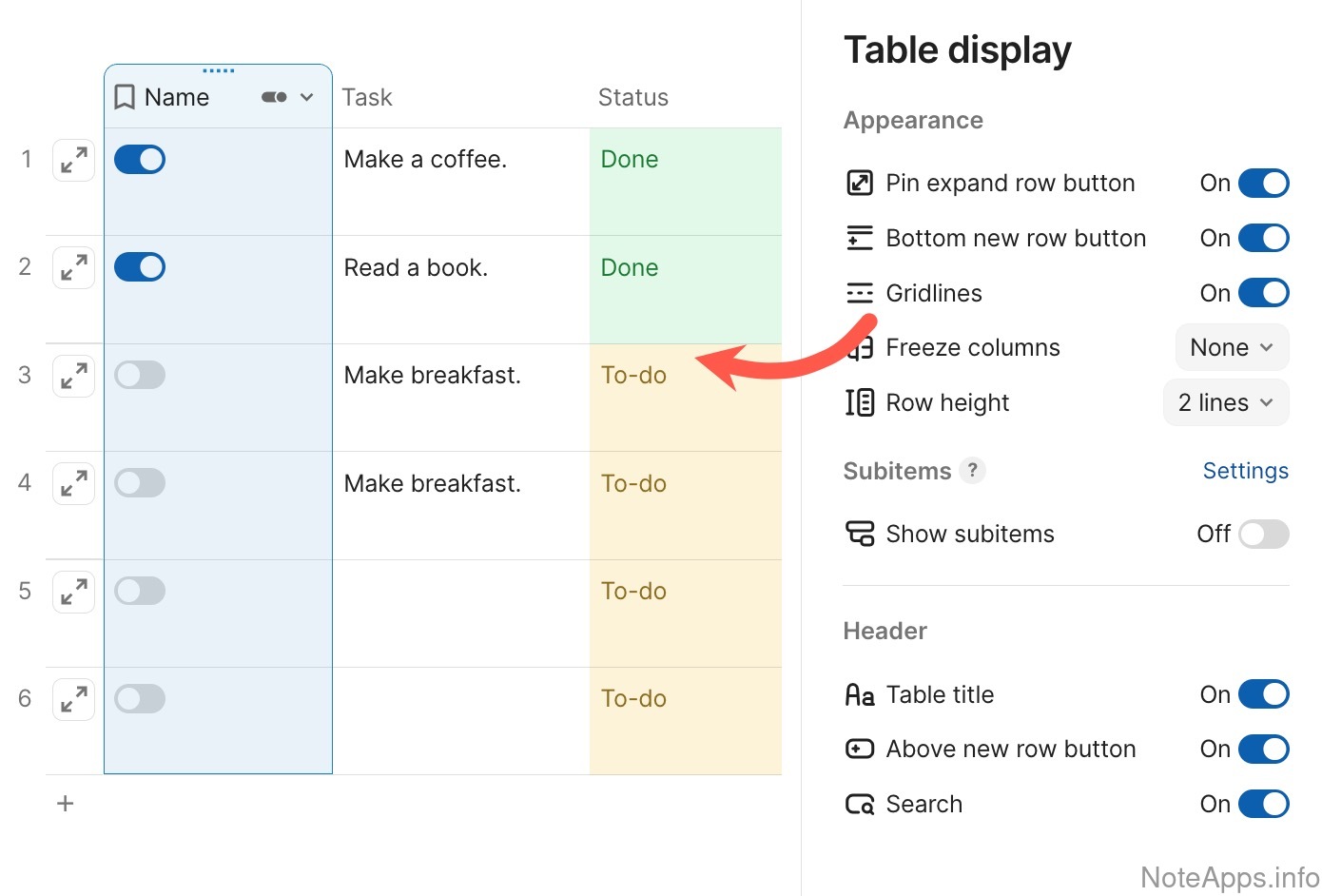The image size is (1322, 896).
Task: Click the Search icon in Header settings
Action: tap(860, 805)
